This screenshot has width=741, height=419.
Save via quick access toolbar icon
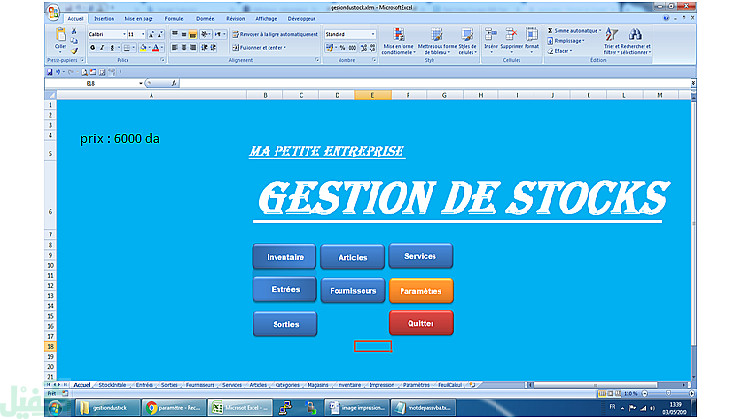[x=50, y=72]
